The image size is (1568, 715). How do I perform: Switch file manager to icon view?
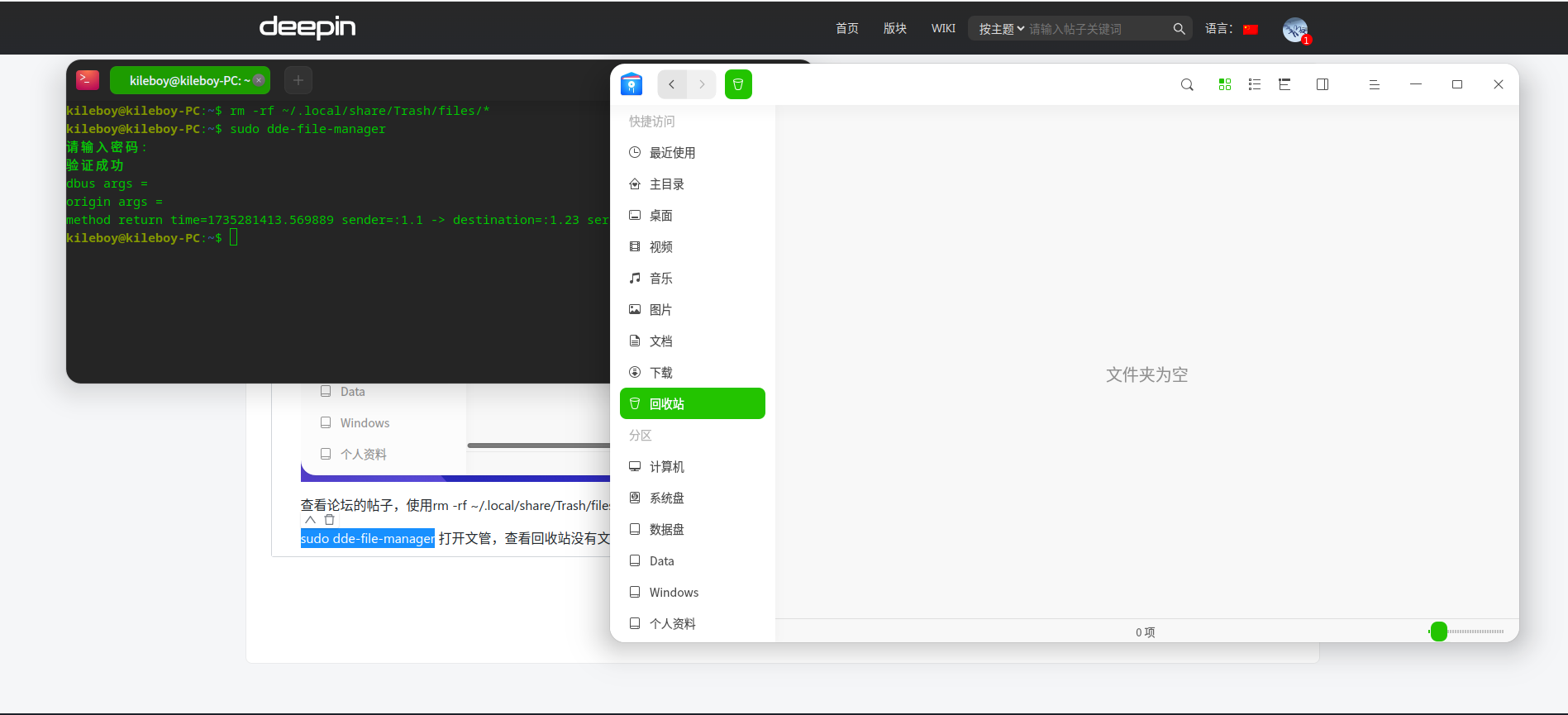click(x=1225, y=84)
